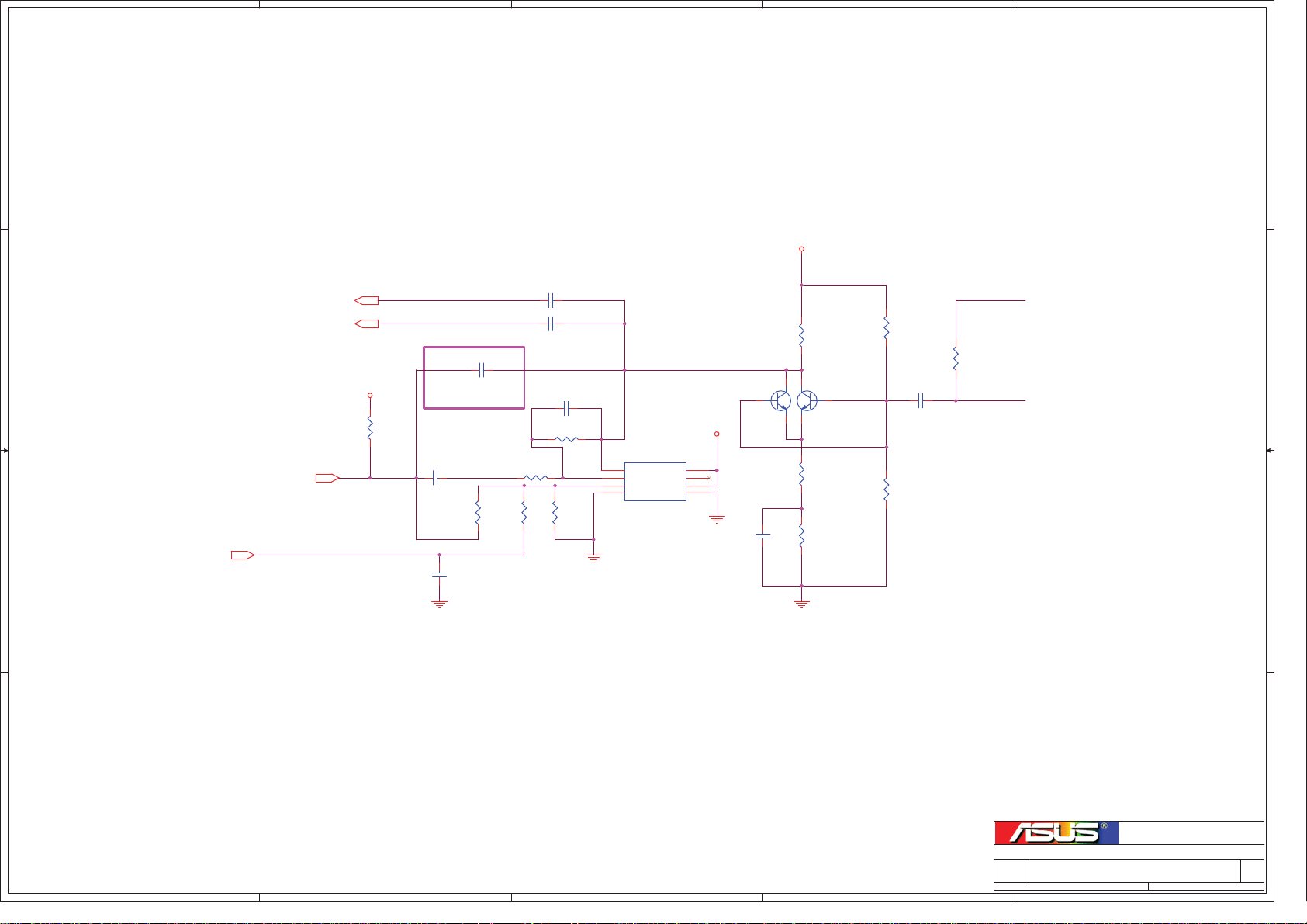Select the series capacitor right of the input port
1307x924 pixels.
[435, 478]
